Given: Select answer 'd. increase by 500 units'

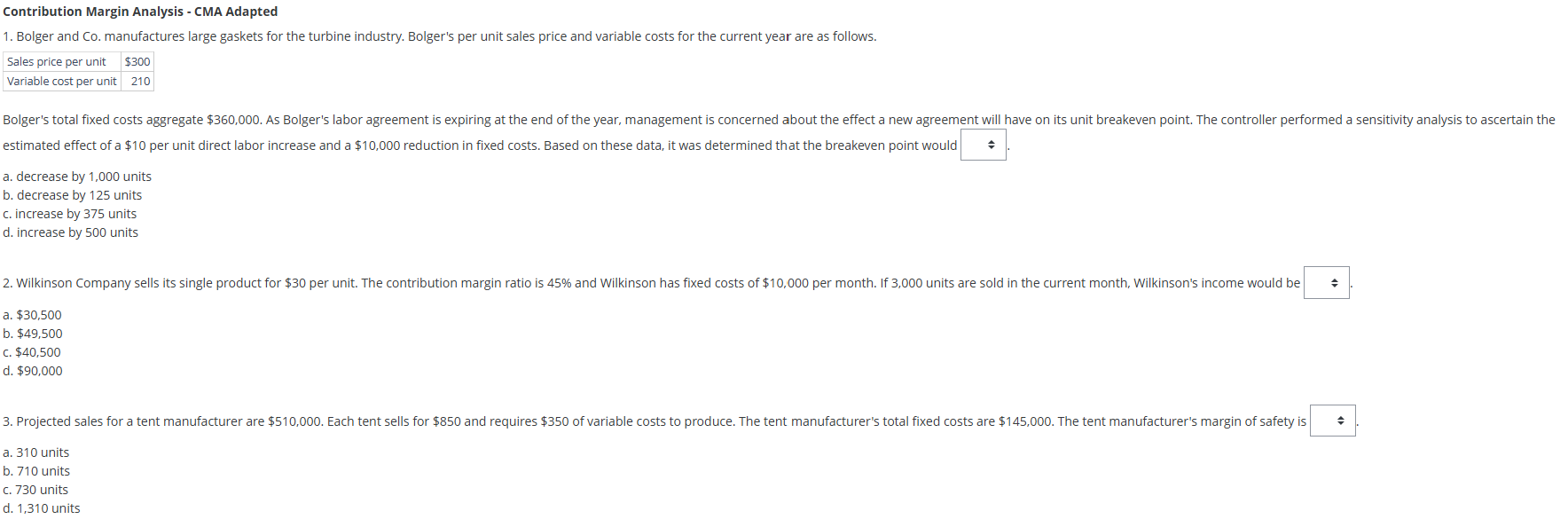Looking at the screenshot, I should (x=70, y=232).
